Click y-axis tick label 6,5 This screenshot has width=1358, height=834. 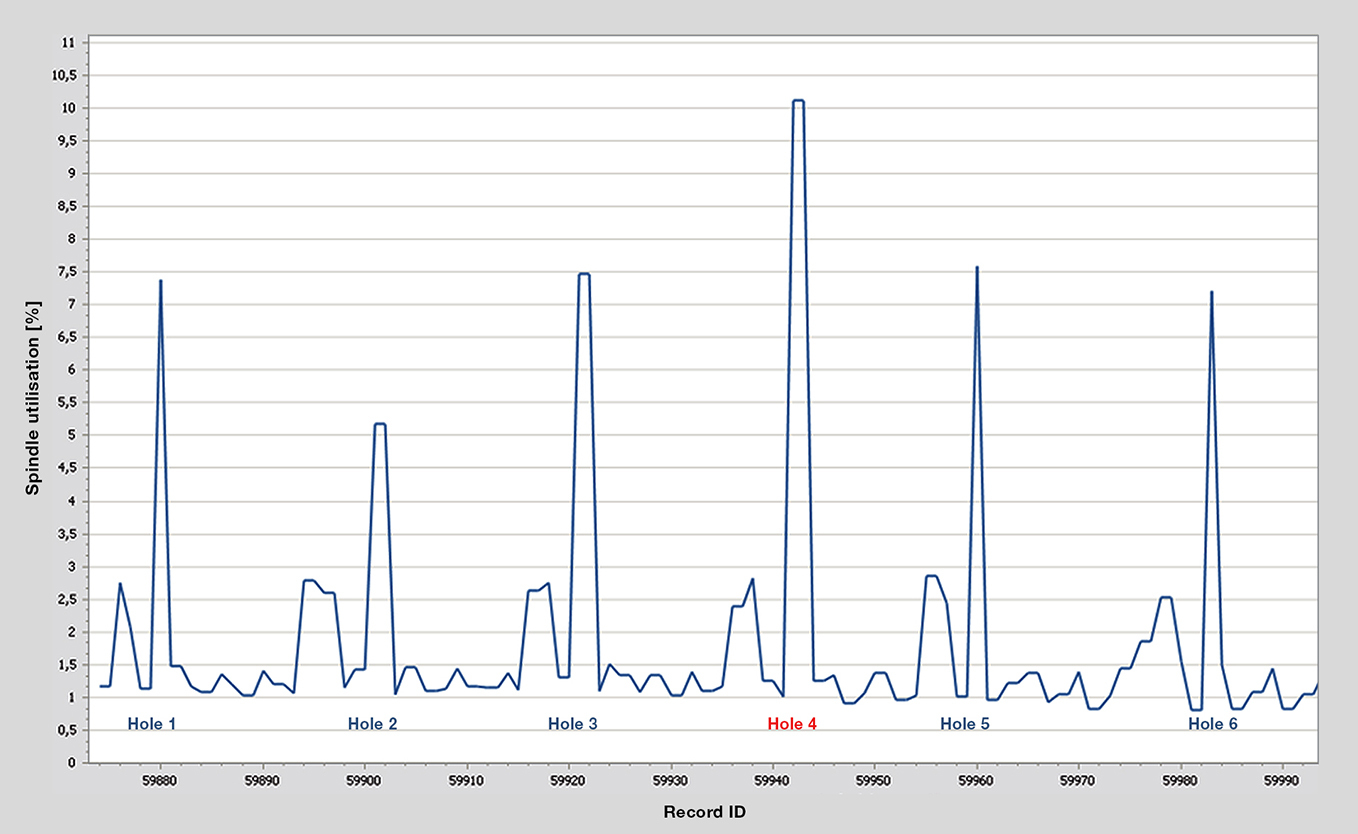pyautogui.click(x=65, y=337)
